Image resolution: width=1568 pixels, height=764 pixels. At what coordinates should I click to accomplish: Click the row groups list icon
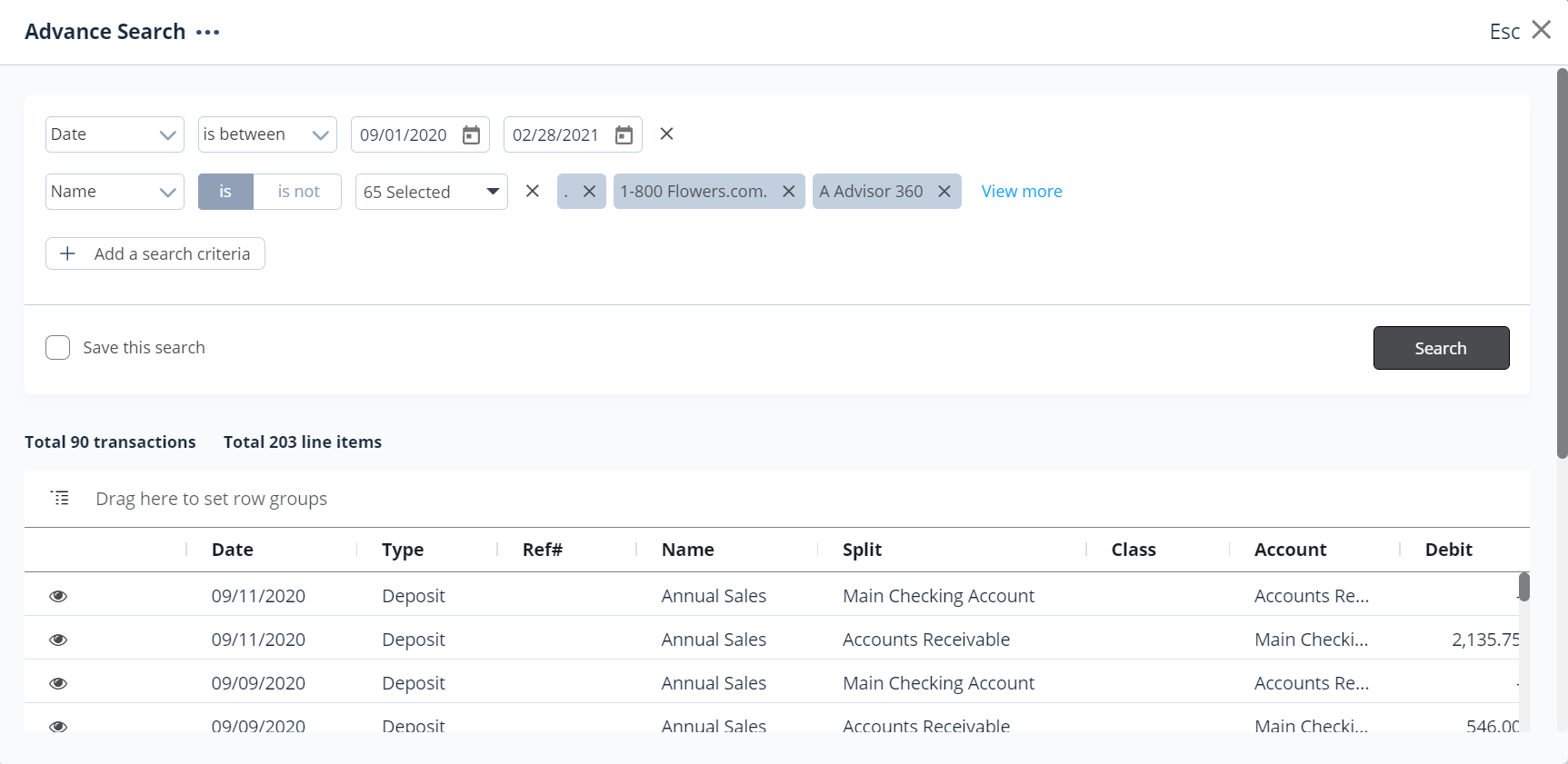point(60,498)
